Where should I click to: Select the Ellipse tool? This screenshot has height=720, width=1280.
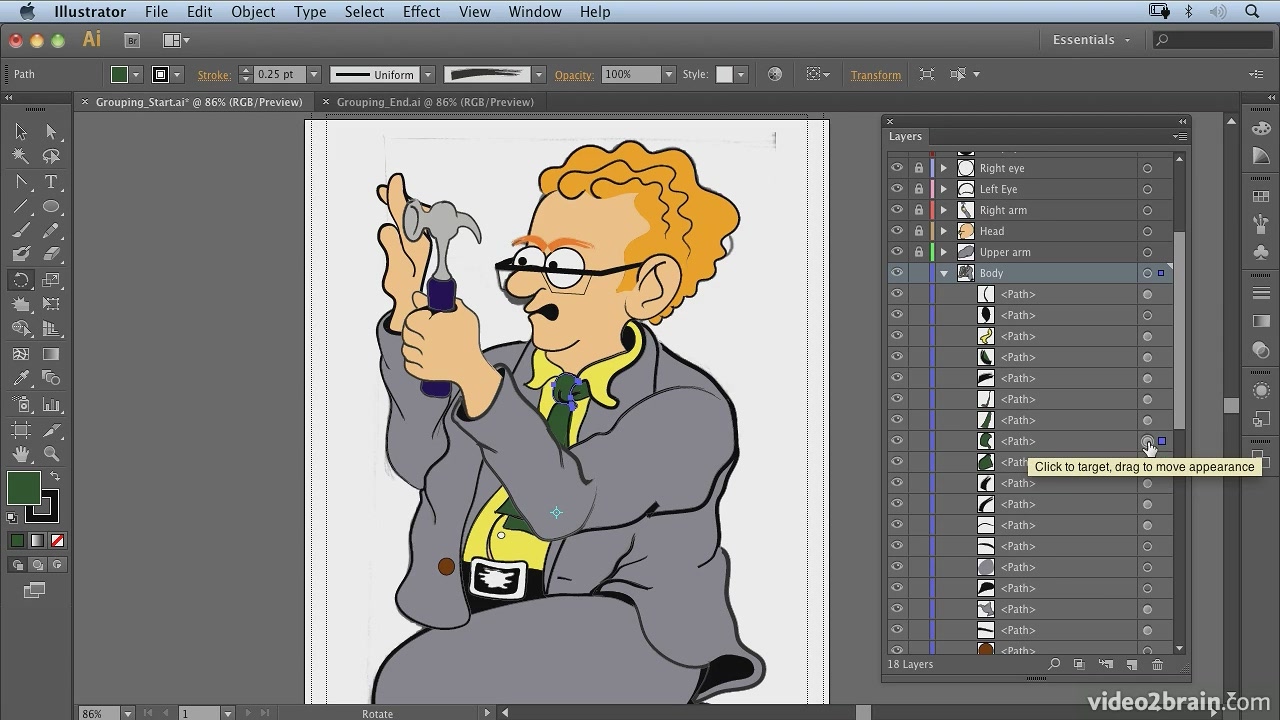point(51,207)
